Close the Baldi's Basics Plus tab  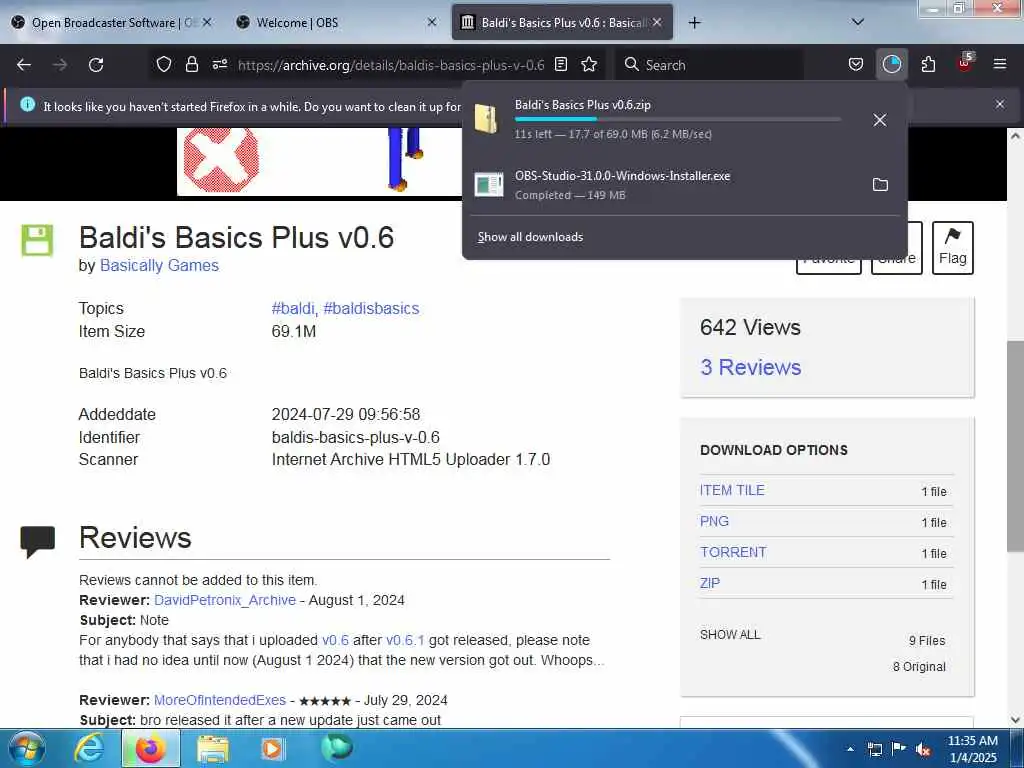click(x=657, y=22)
